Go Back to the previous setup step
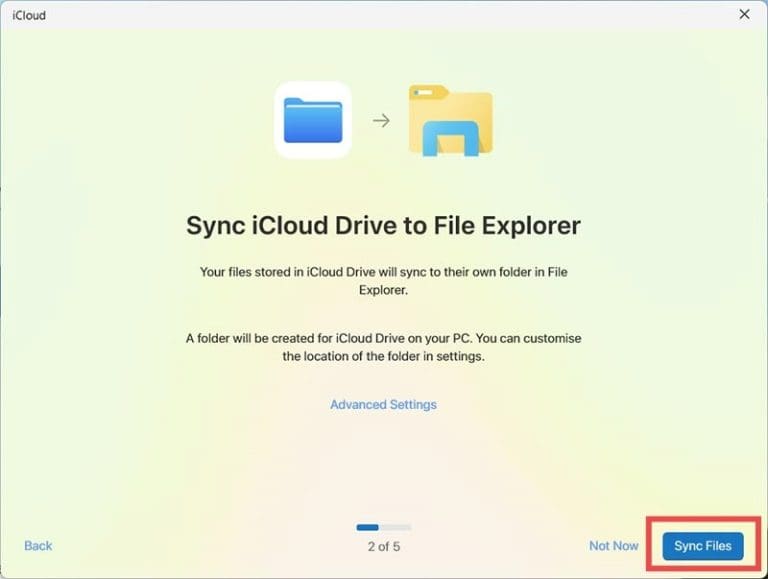 click(x=38, y=546)
